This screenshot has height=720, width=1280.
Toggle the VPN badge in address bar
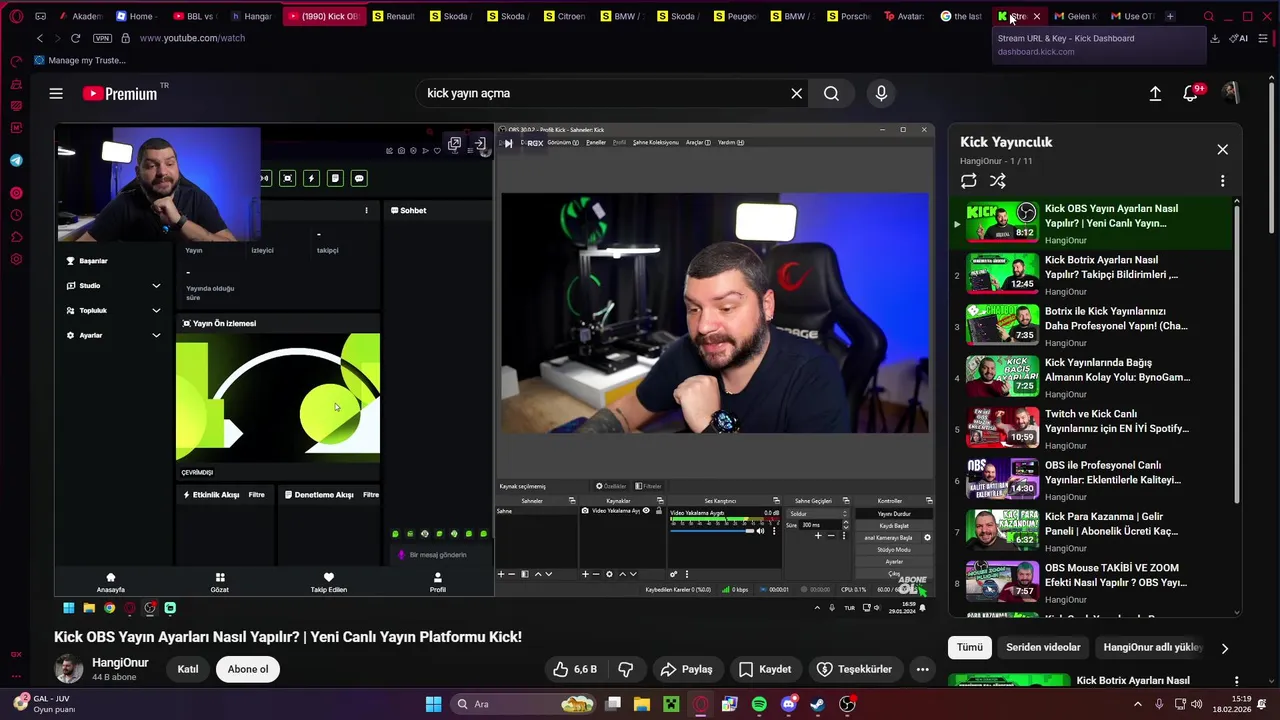click(x=102, y=38)
